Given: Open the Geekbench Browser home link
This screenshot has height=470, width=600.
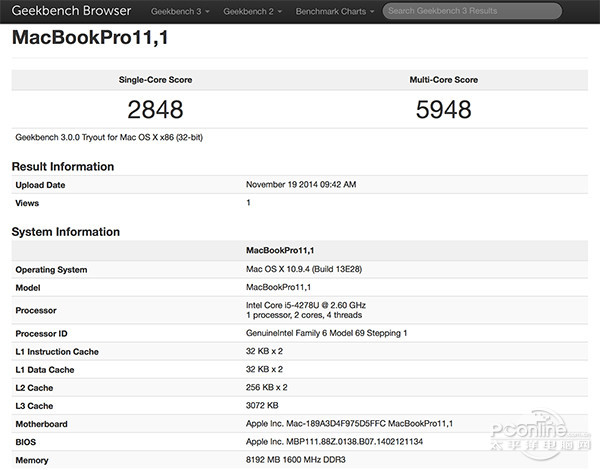Looking at the screenshot, I should coord(71,11).
